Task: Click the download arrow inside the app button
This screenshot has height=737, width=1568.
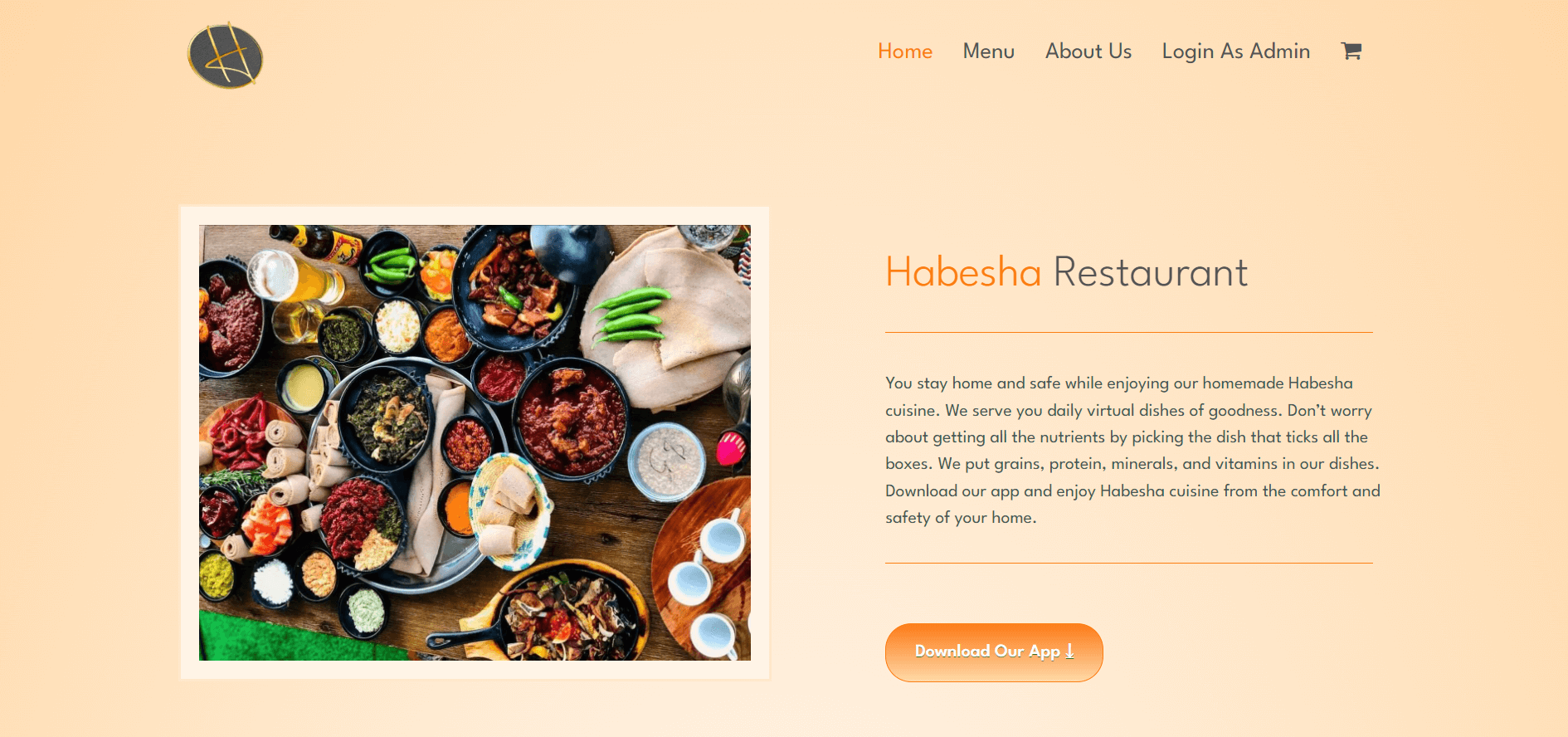Action: (x=1069, y=652)
